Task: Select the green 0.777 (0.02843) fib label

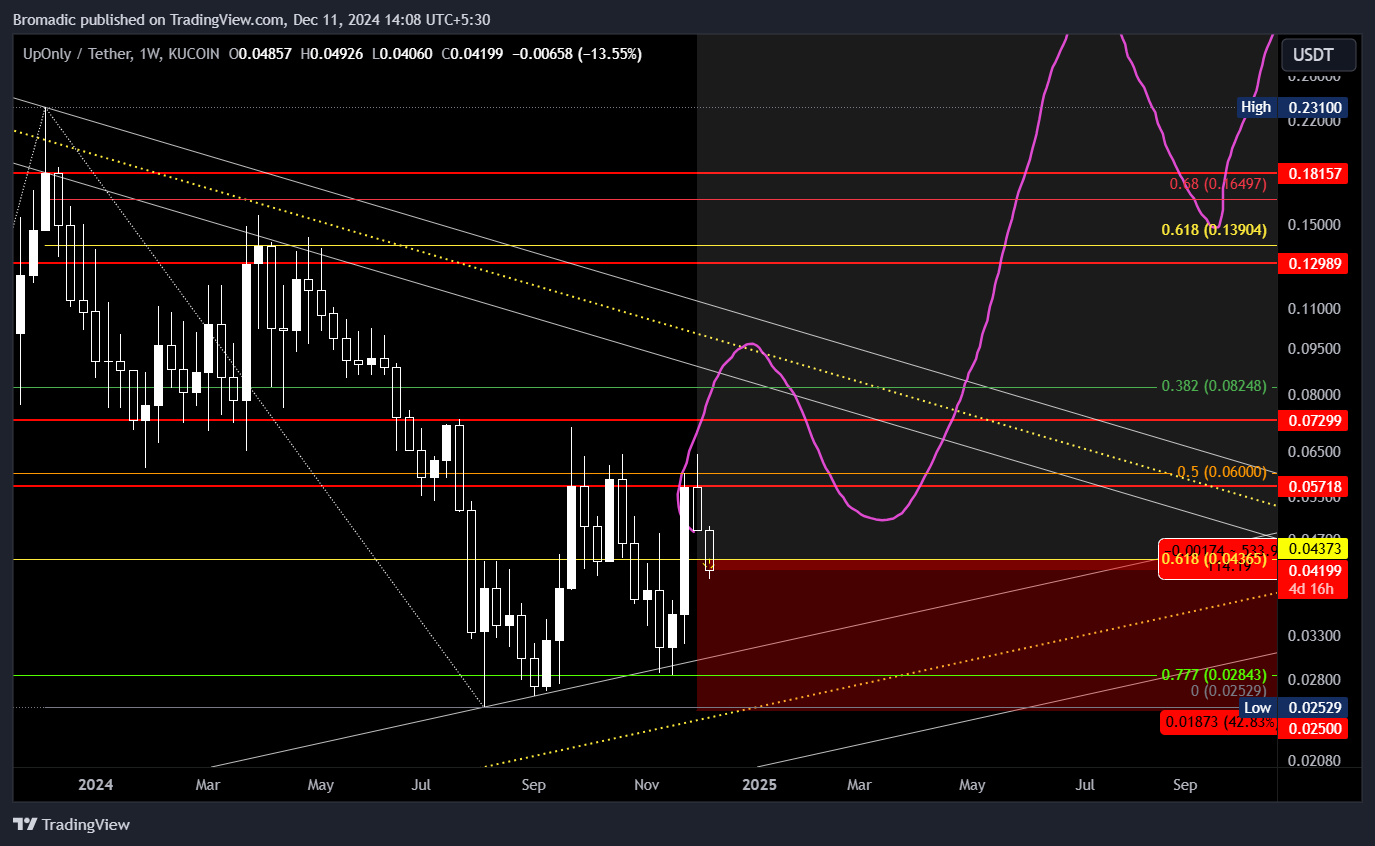Action: pyautogui.click(x=1214, y=675)
